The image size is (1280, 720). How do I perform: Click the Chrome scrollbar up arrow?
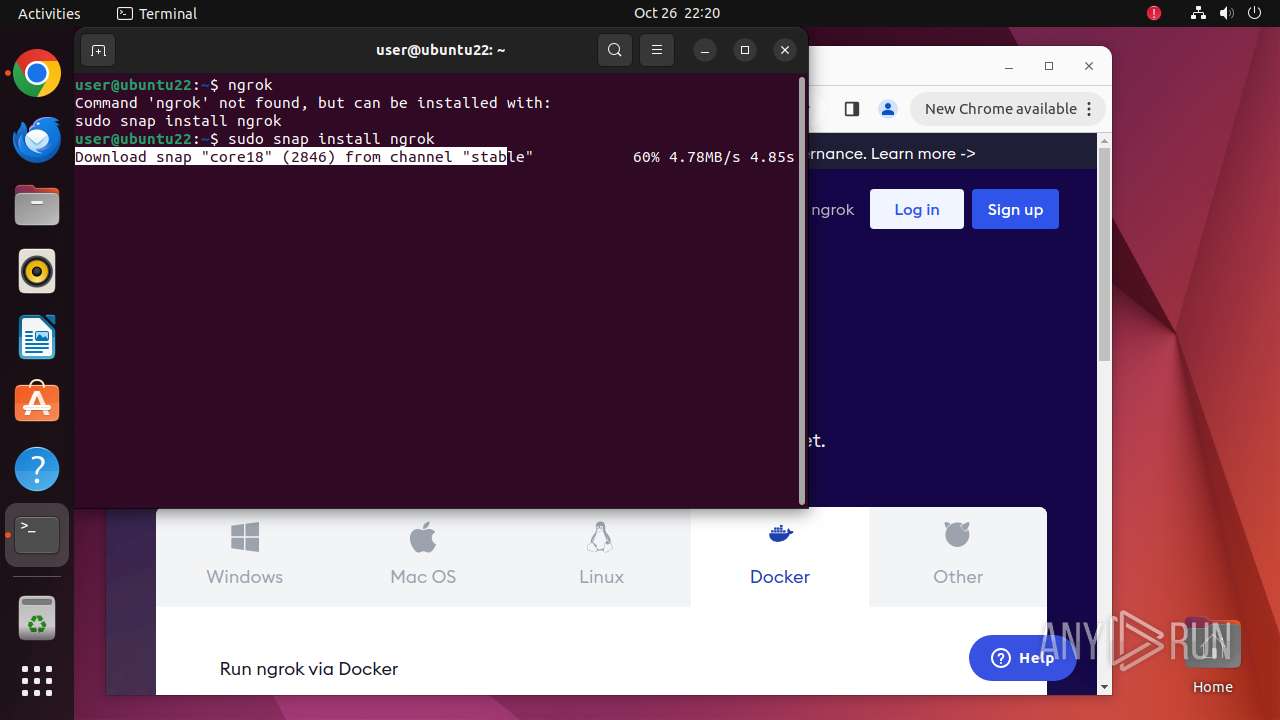click(1104, 140)
